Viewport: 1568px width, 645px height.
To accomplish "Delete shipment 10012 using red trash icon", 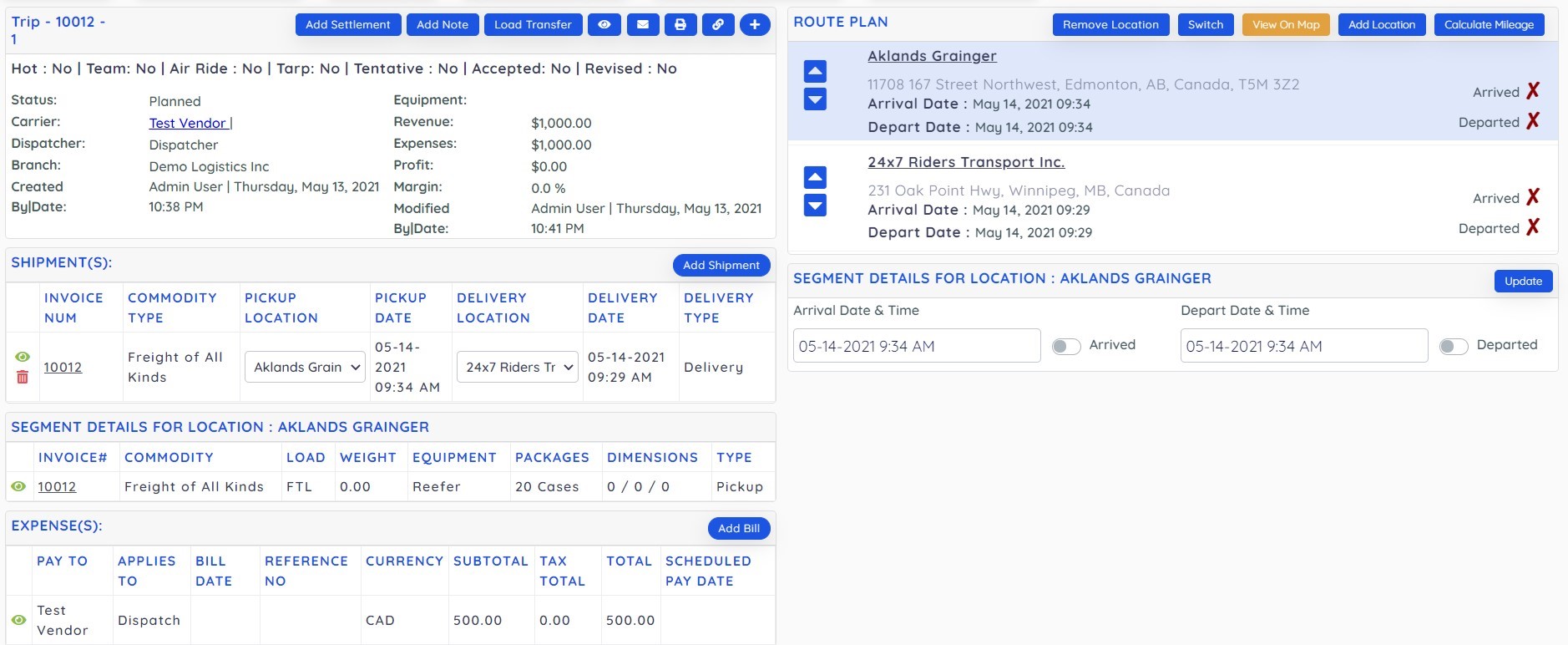I will [x=23, y=378].
